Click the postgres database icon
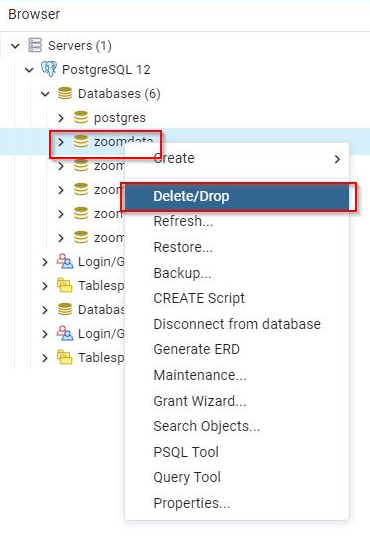Viewport: 370px width, 538px height. pyautogui.click(x=81, y=117)
